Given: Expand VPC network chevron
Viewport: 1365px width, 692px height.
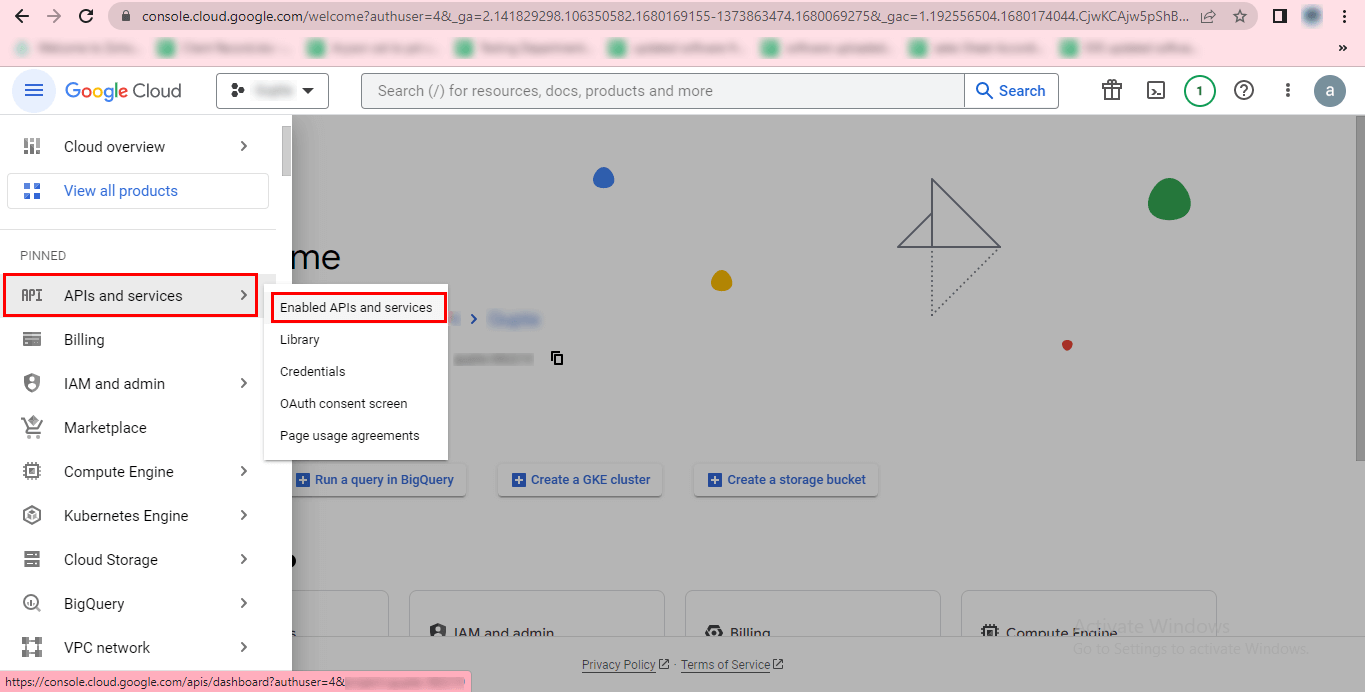Looking at the screenshot, I should [244, 648].
